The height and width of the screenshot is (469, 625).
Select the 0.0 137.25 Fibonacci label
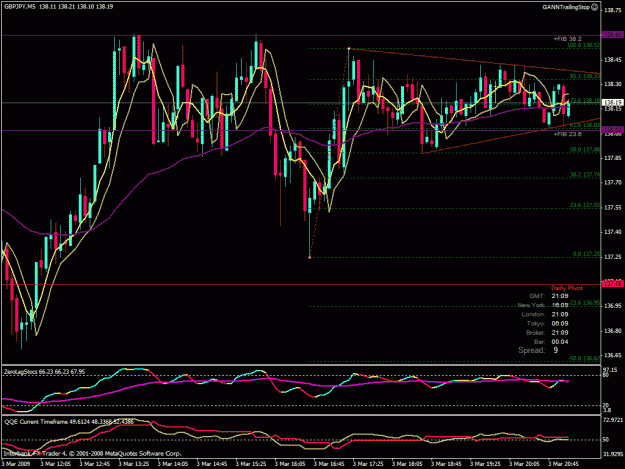click(x=586, y=254)
